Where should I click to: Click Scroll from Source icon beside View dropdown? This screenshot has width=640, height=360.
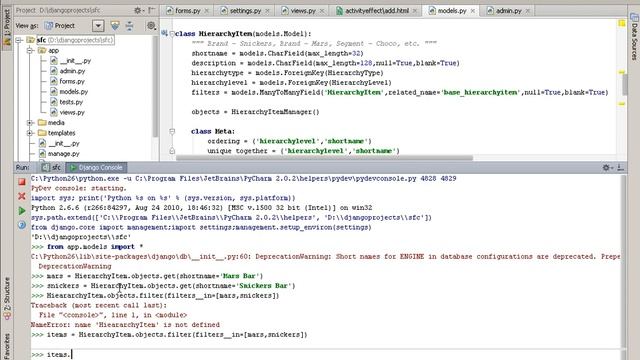(x=115, y=26)
